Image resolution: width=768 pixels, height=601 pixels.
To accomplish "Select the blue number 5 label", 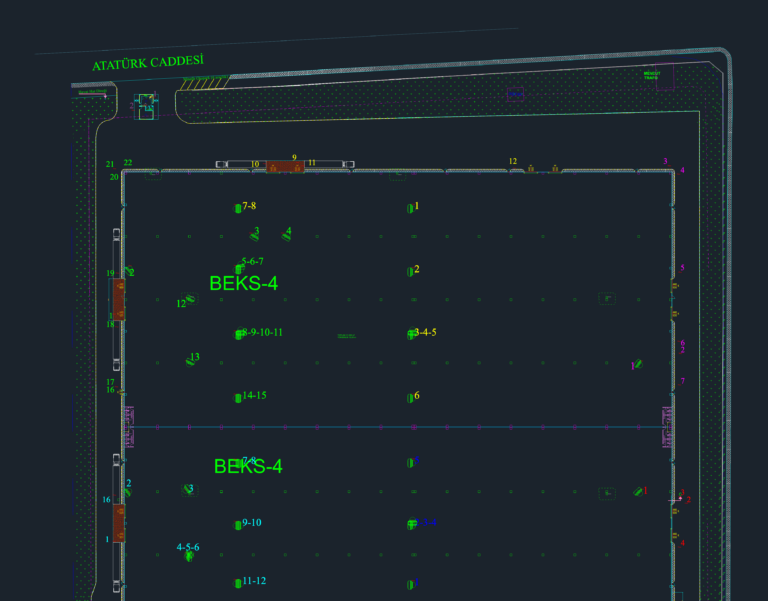I will tap(417, 460).
